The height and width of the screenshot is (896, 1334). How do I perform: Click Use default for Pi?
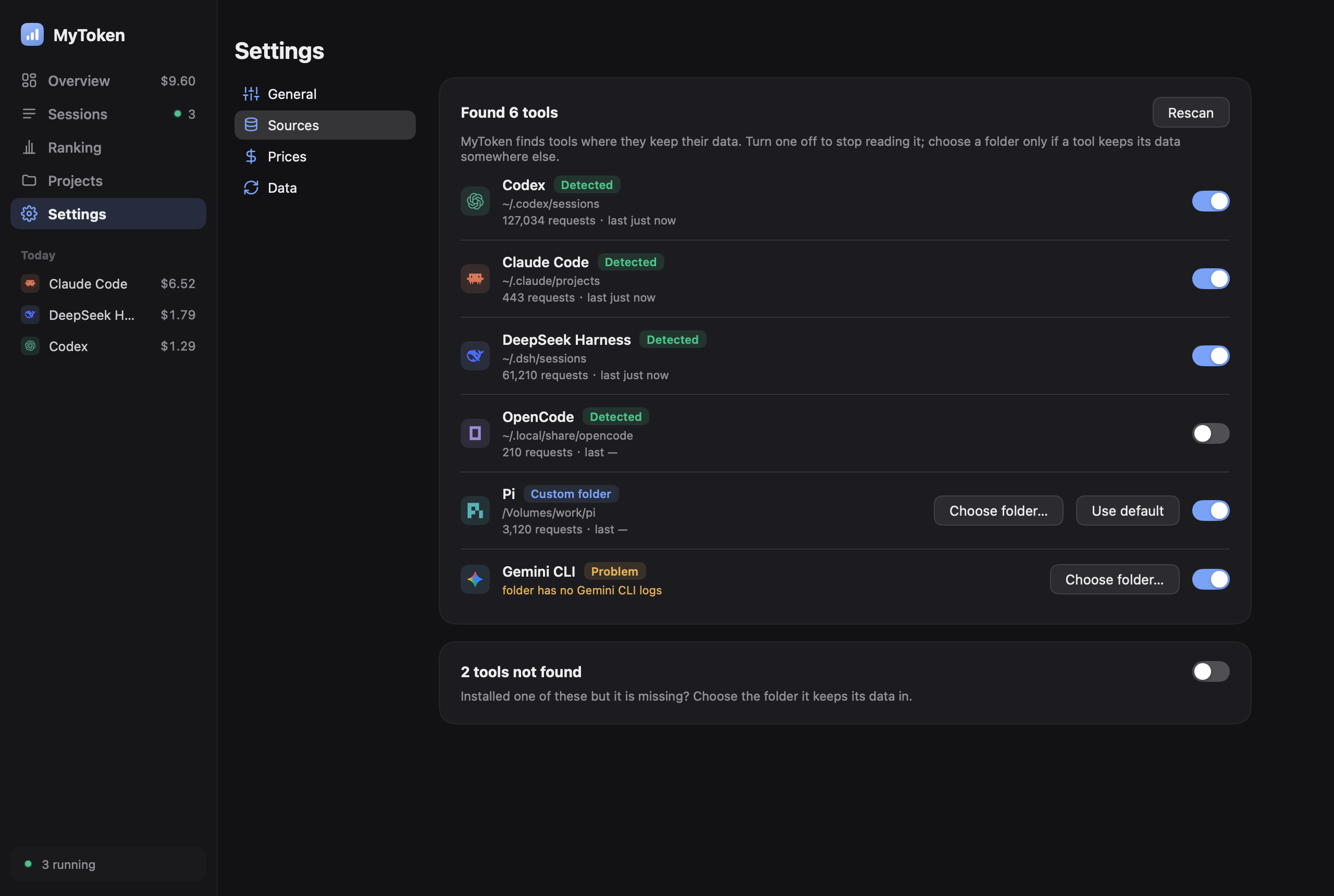(x=1127, y=511)
